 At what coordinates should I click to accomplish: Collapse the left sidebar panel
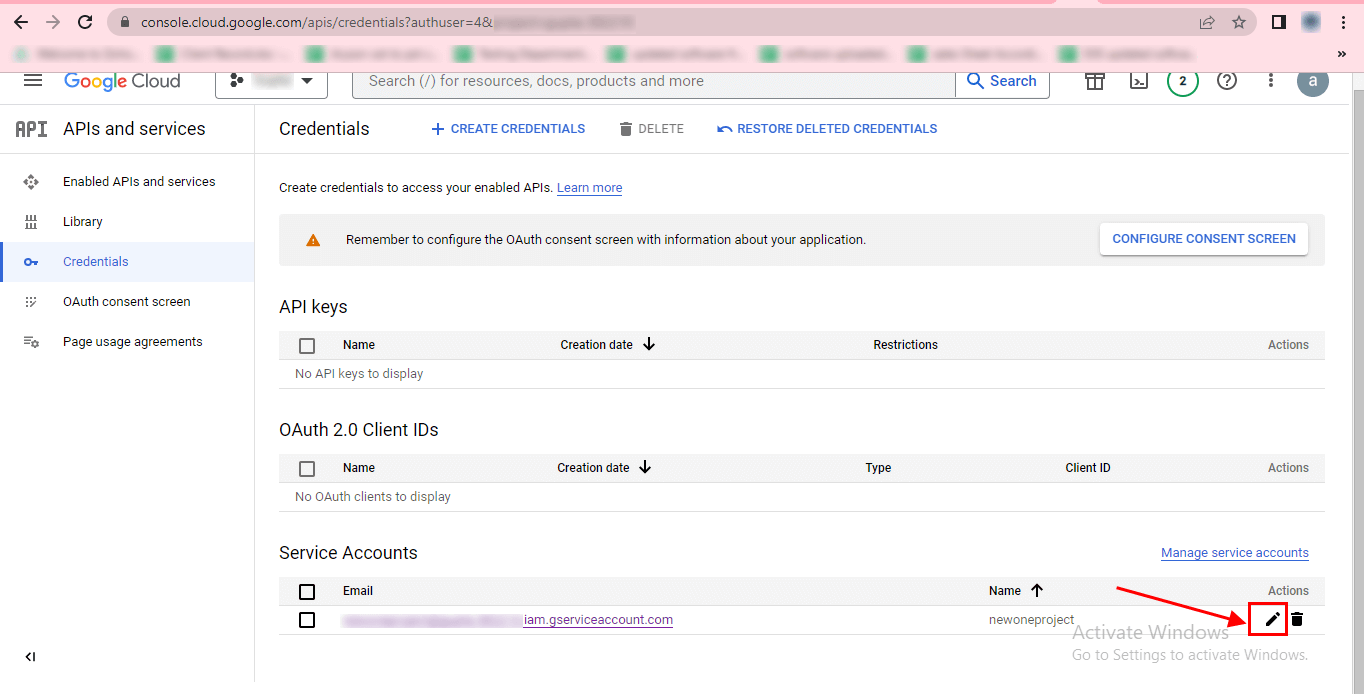pos(30,657)
